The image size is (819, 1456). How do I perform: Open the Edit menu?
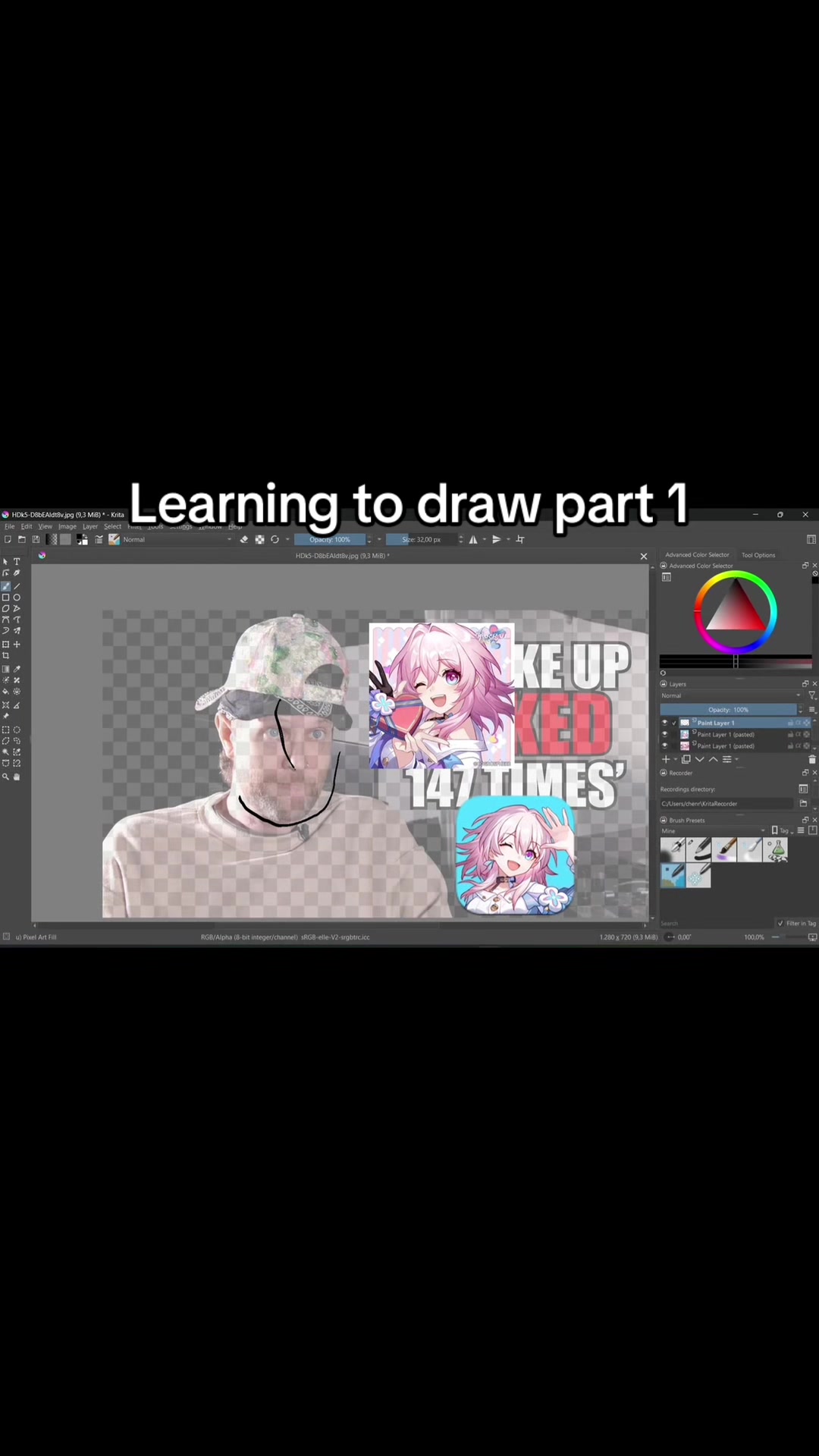[x=27, y=526]
